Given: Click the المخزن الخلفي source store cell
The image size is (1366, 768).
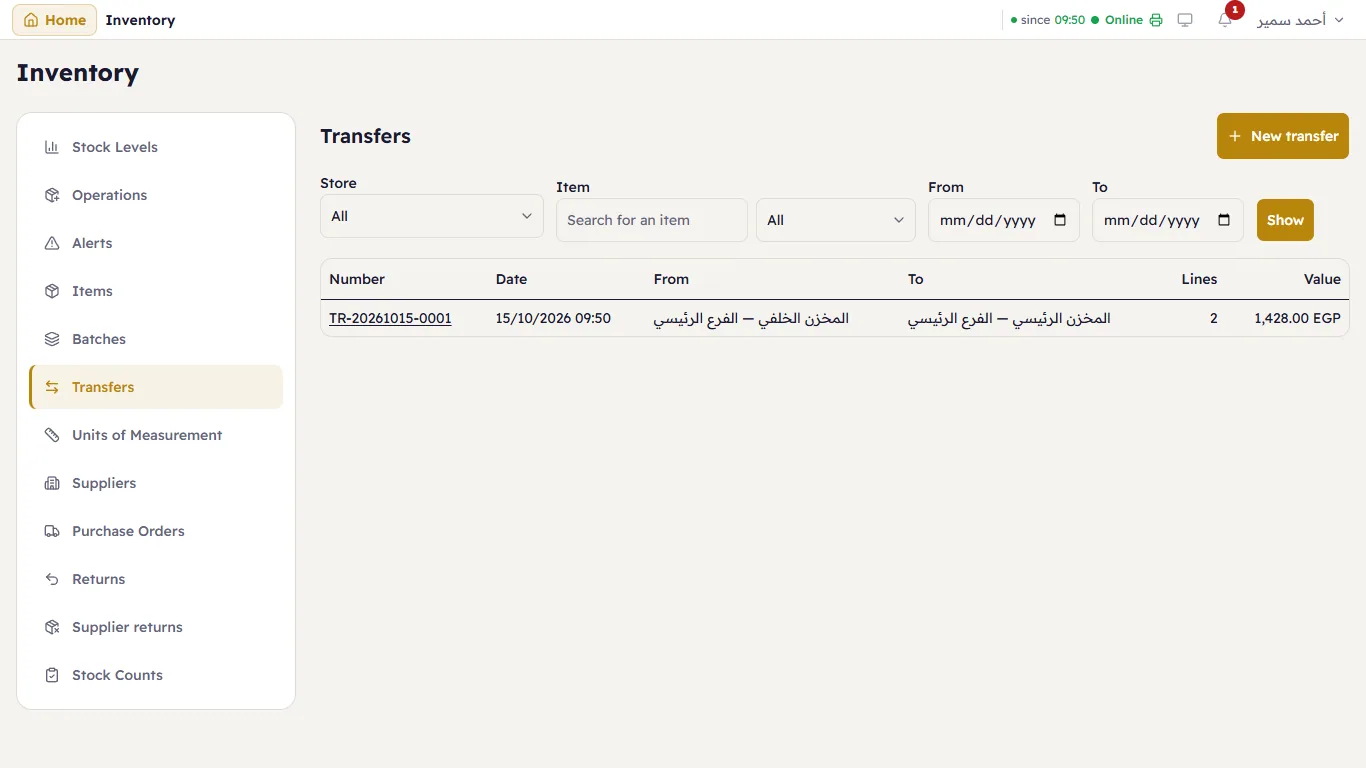Looking at the screenshot, I should [751, 318].
